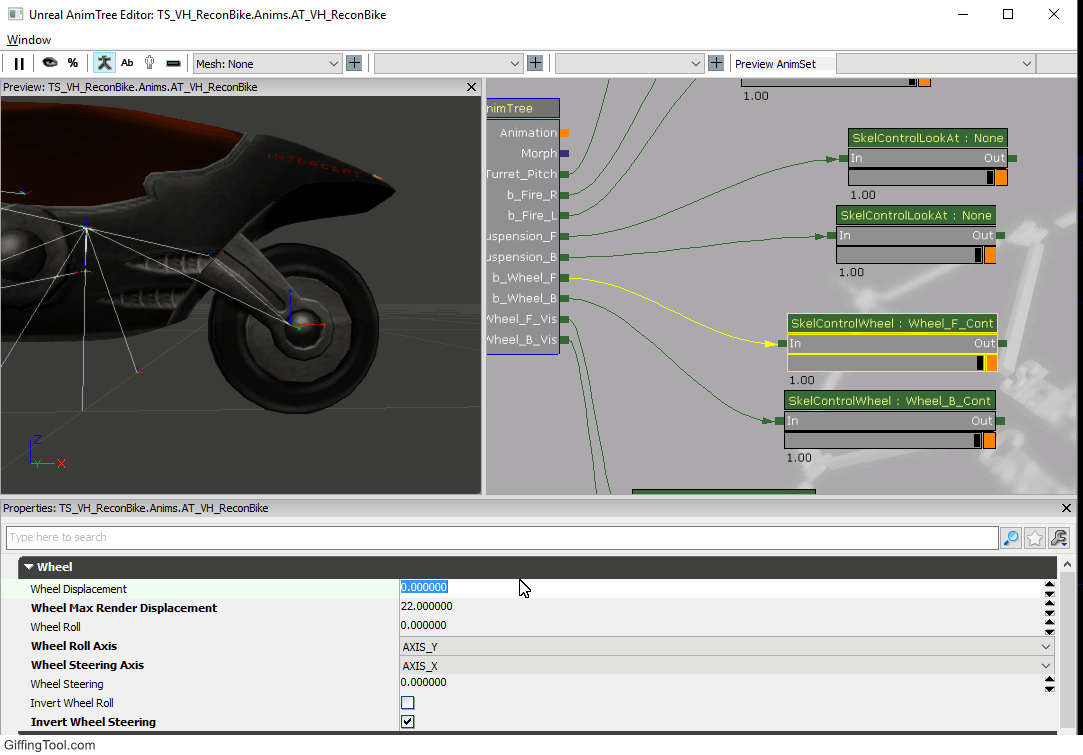Click the properties search input field
1083x755 pixels.
(x=502, y=537)
